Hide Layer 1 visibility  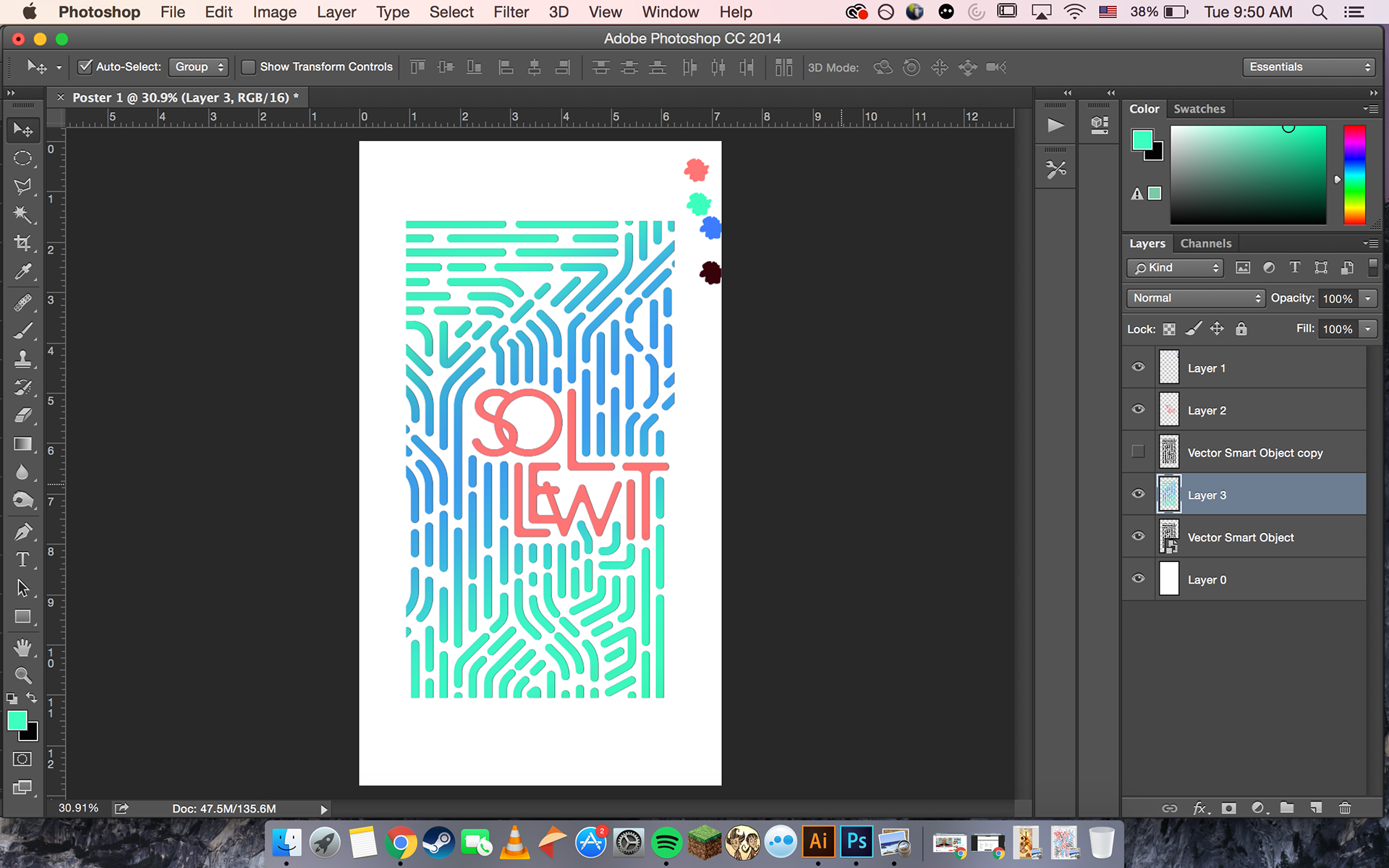[x=1138, y=367]
